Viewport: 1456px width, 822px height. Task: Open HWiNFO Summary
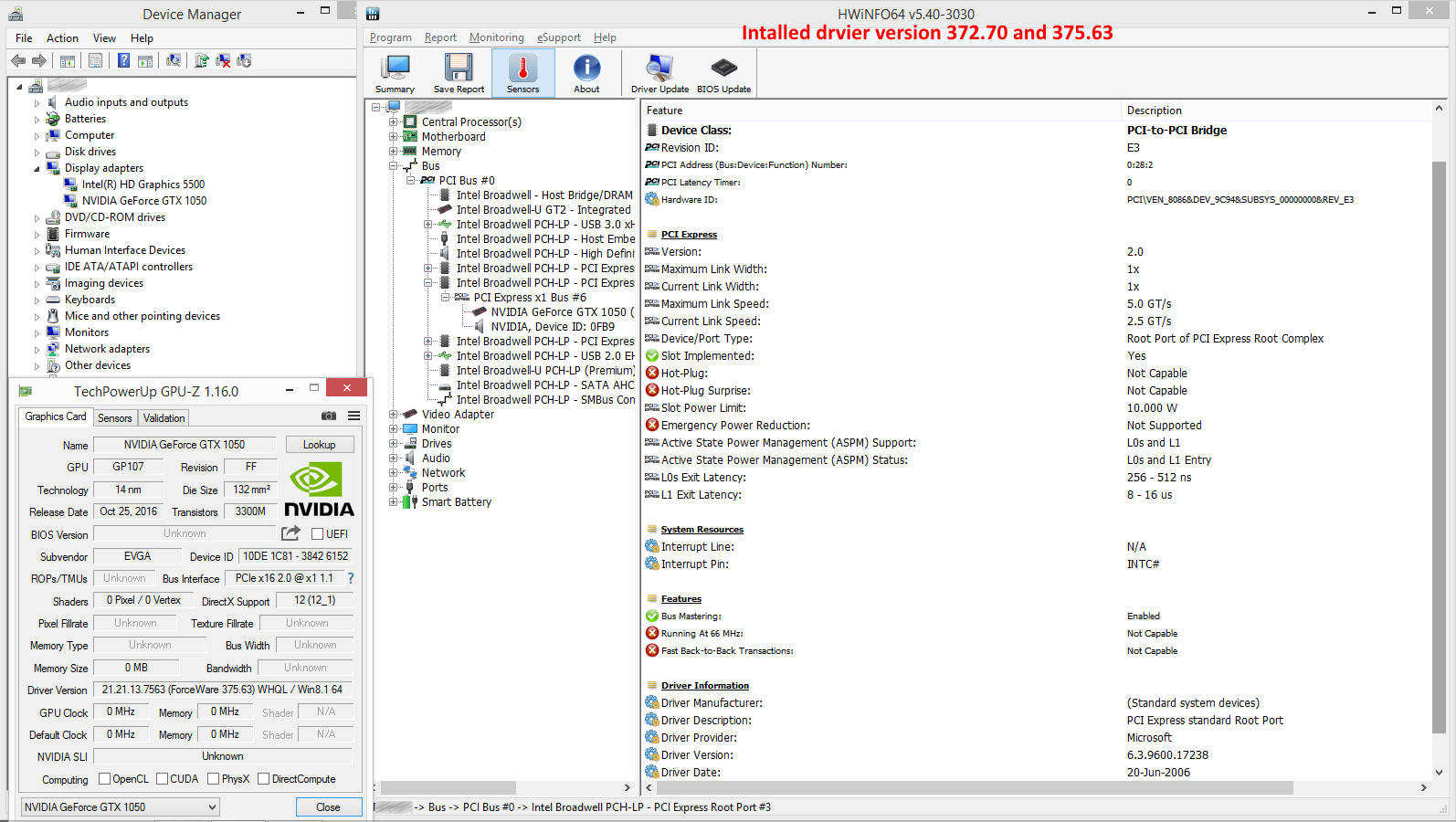click(395, 73)
